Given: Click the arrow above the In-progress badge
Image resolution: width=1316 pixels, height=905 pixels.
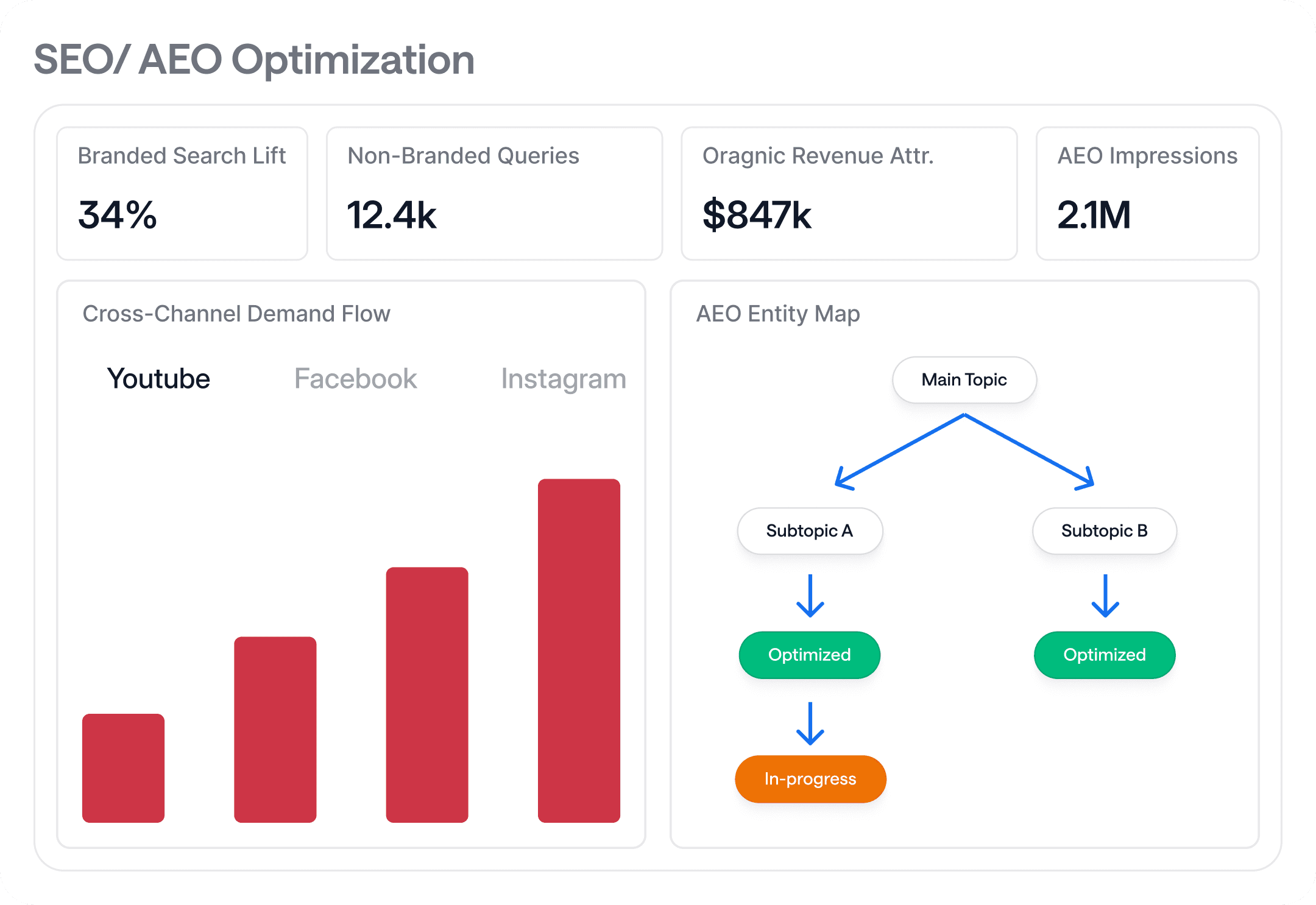Looking at the screenshot, I should 810,724.
